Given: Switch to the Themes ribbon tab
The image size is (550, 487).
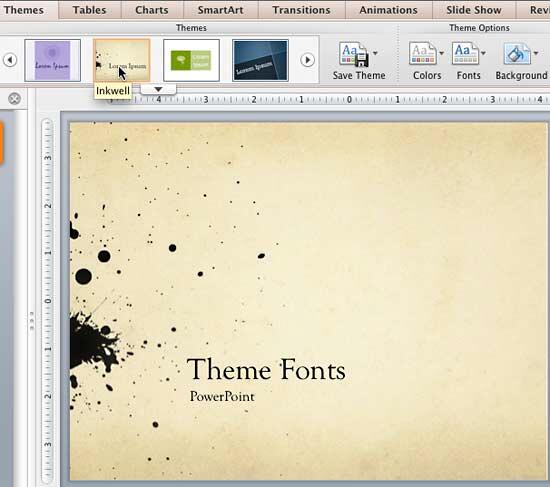Looking at the screenshot, I should coord(24,10).
